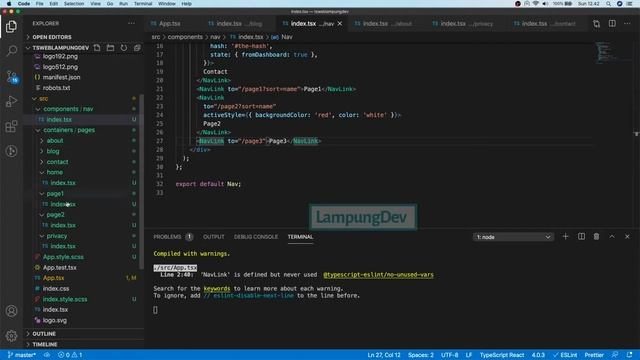This screenshot has height=360, width=640.
Task: Click TypeScript React language mode
Action: coord(502,355)
